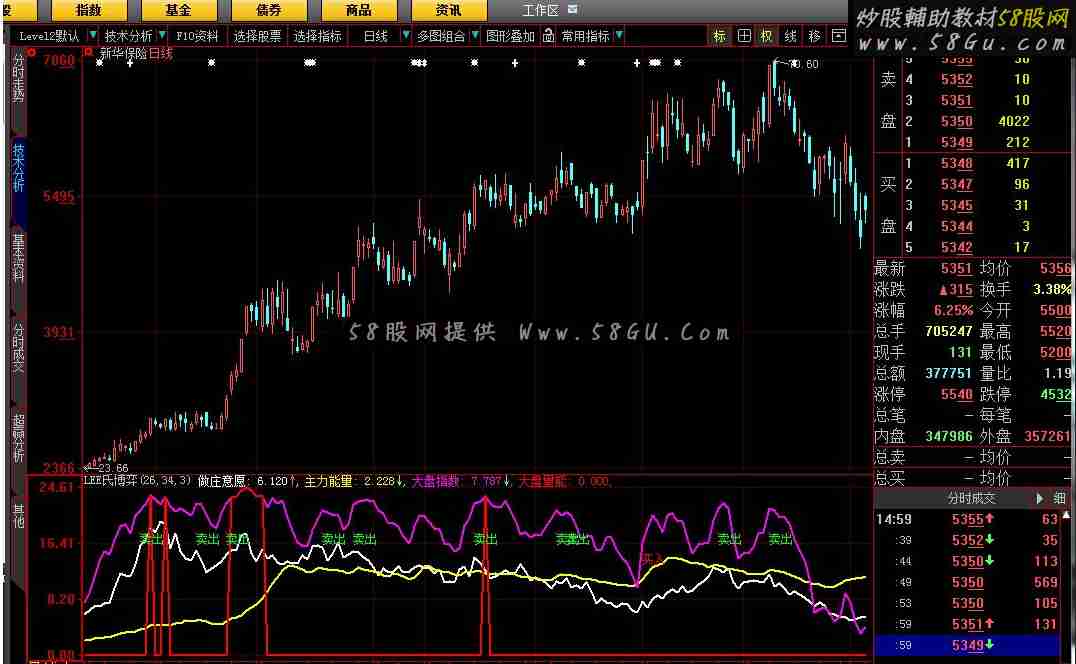Click the tick row with volume 569

[968, 582]
